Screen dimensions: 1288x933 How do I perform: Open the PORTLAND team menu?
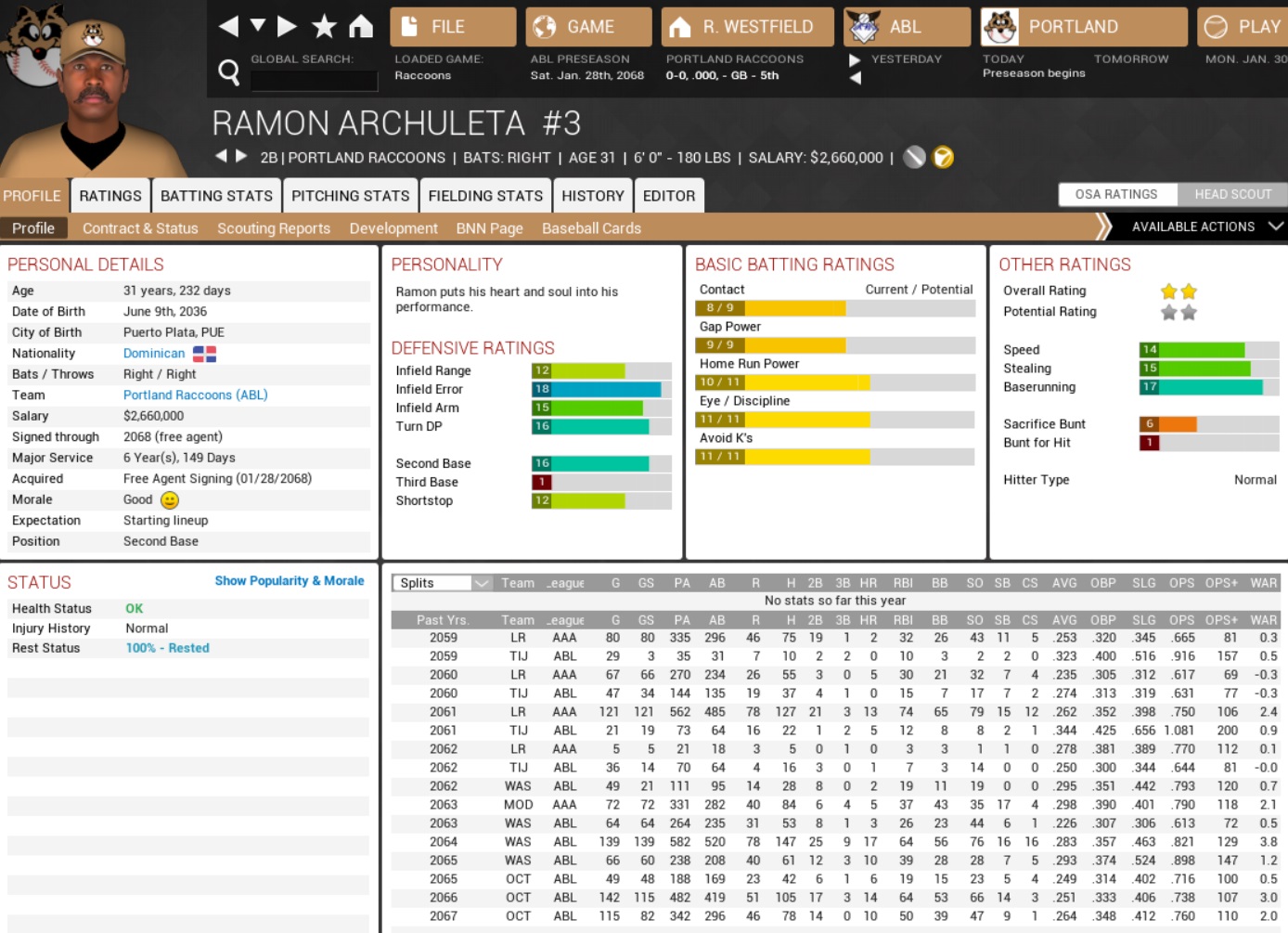tap(1084, 27)
